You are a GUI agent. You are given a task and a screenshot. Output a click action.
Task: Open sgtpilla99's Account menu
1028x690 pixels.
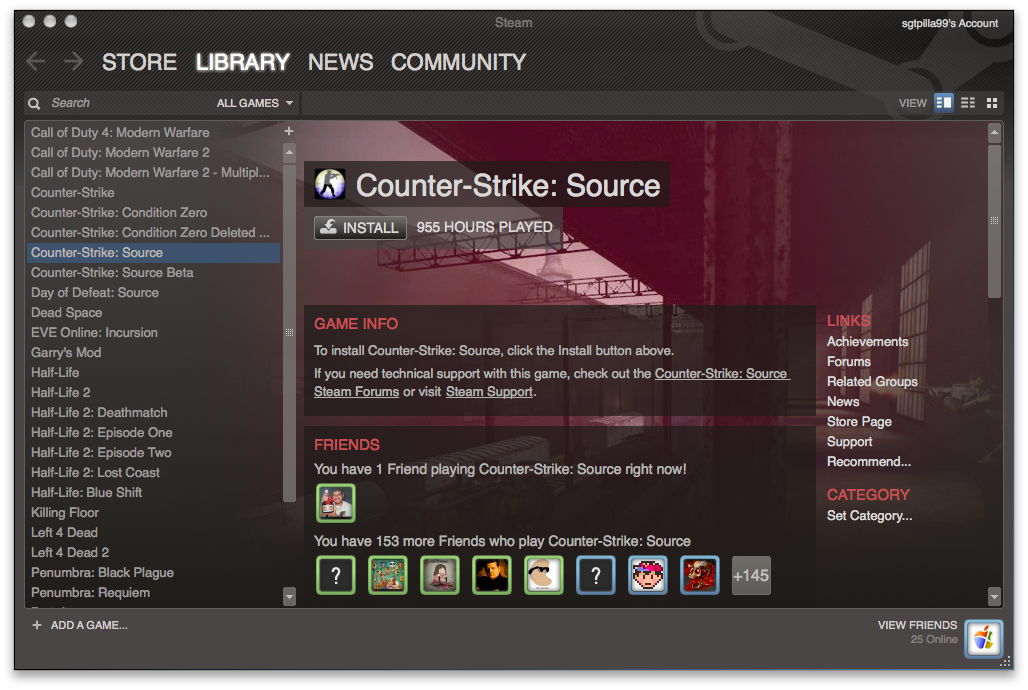point(949,24)
